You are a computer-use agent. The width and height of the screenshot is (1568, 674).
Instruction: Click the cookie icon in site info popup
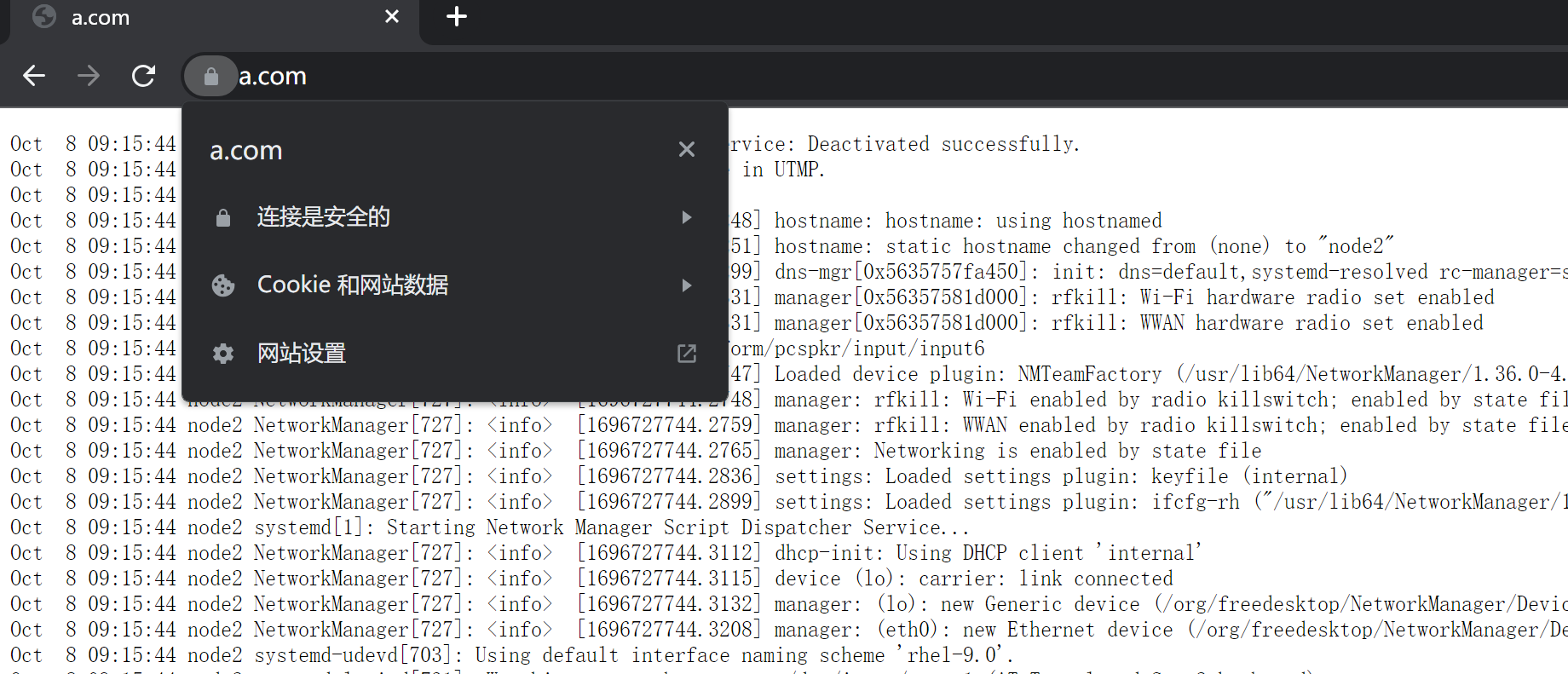coord(223,285)
